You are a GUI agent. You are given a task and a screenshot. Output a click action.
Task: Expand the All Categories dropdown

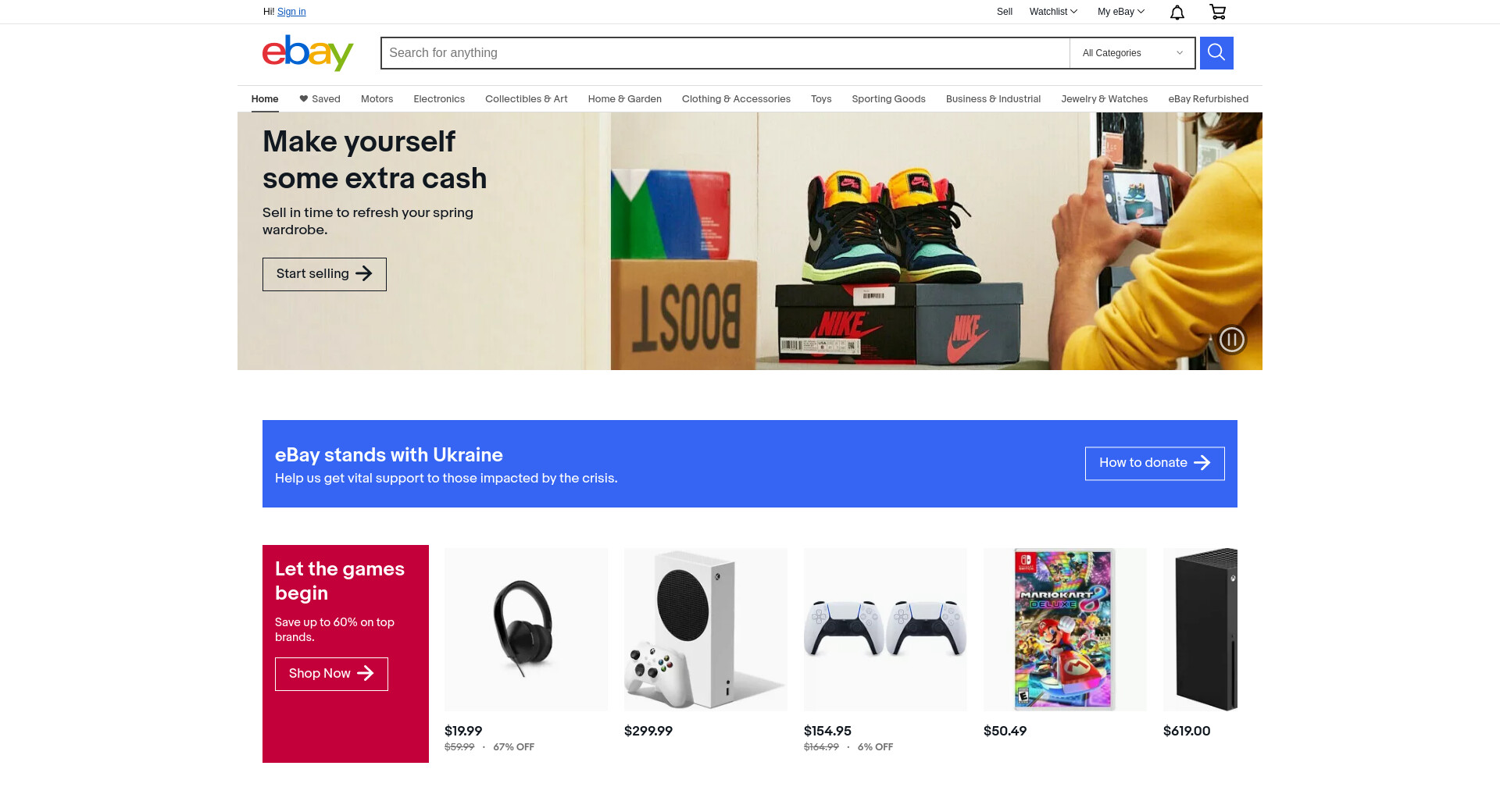coord(1132,53)
